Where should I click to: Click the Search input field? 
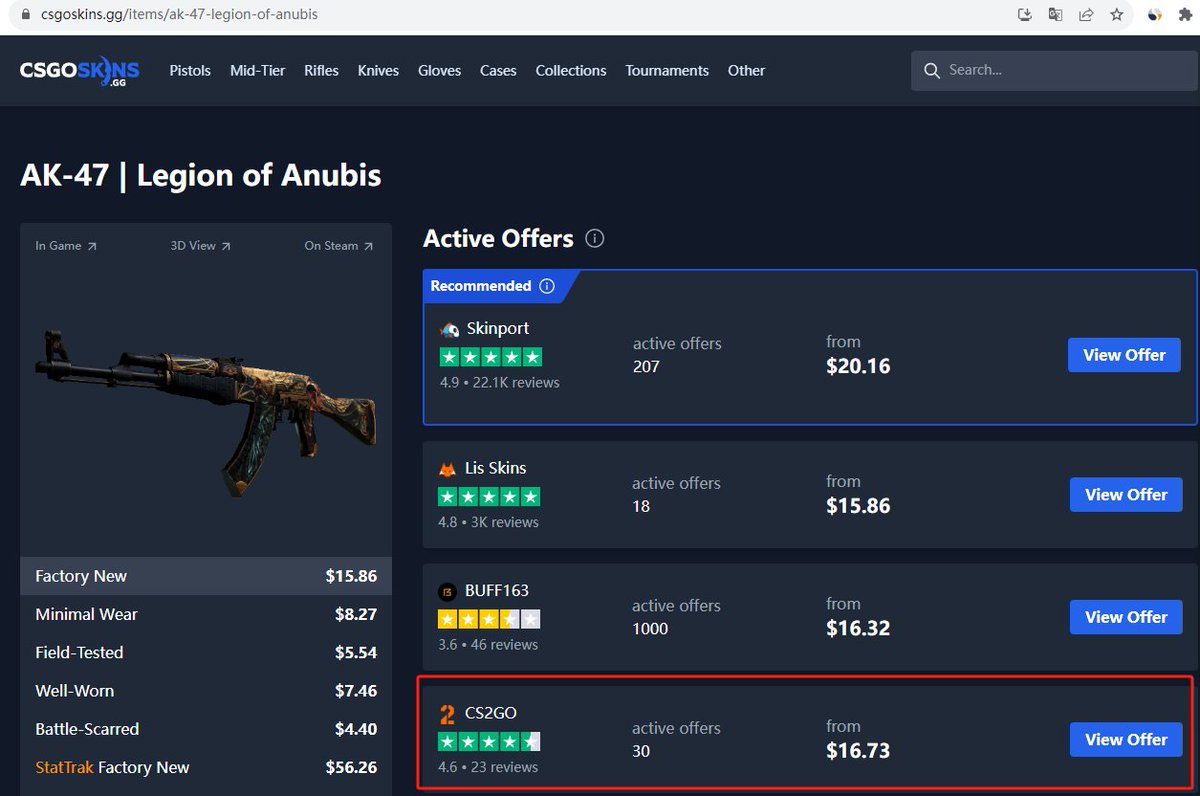coord(1055,70)
